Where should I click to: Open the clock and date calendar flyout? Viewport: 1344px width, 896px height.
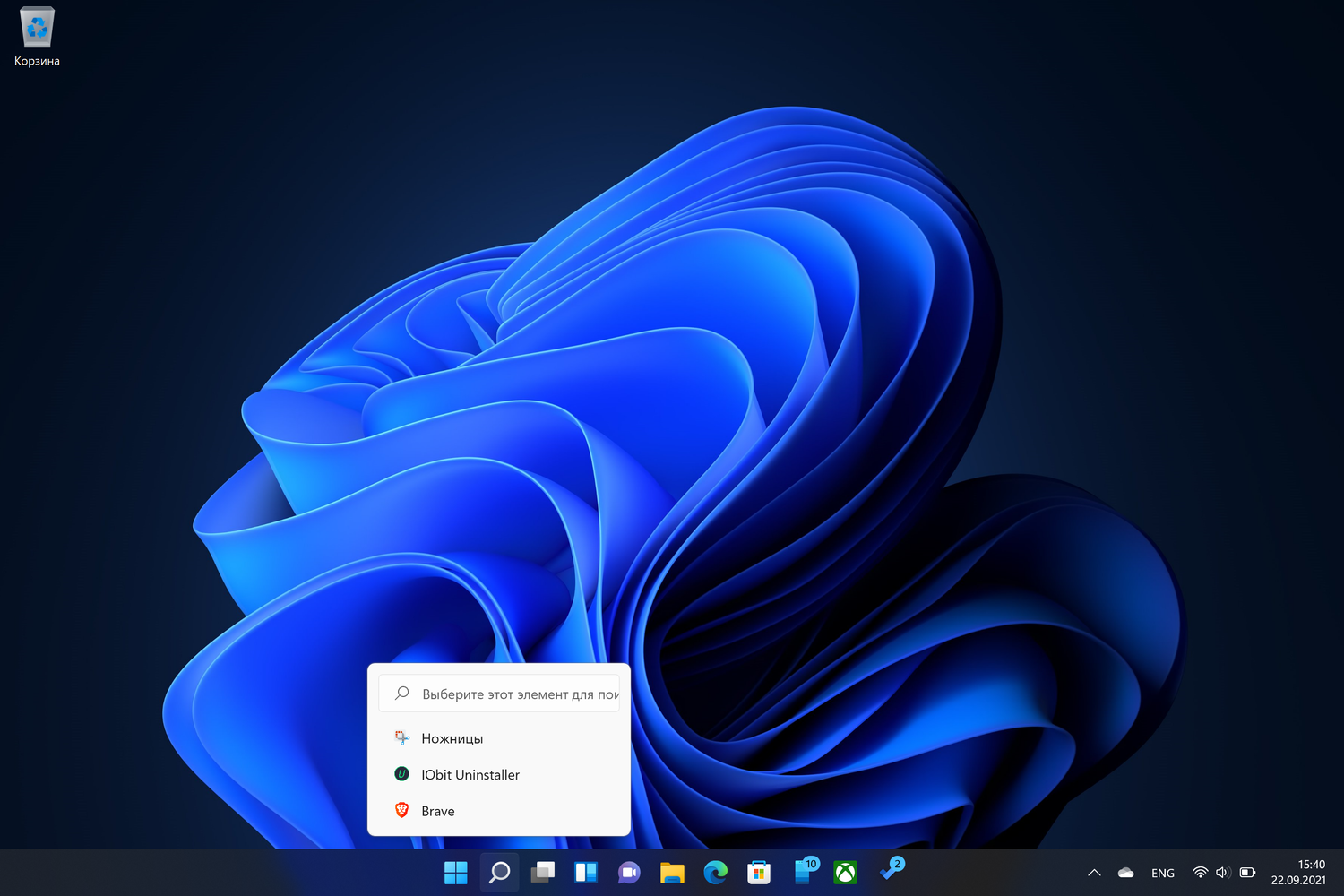click(1298, 873)
